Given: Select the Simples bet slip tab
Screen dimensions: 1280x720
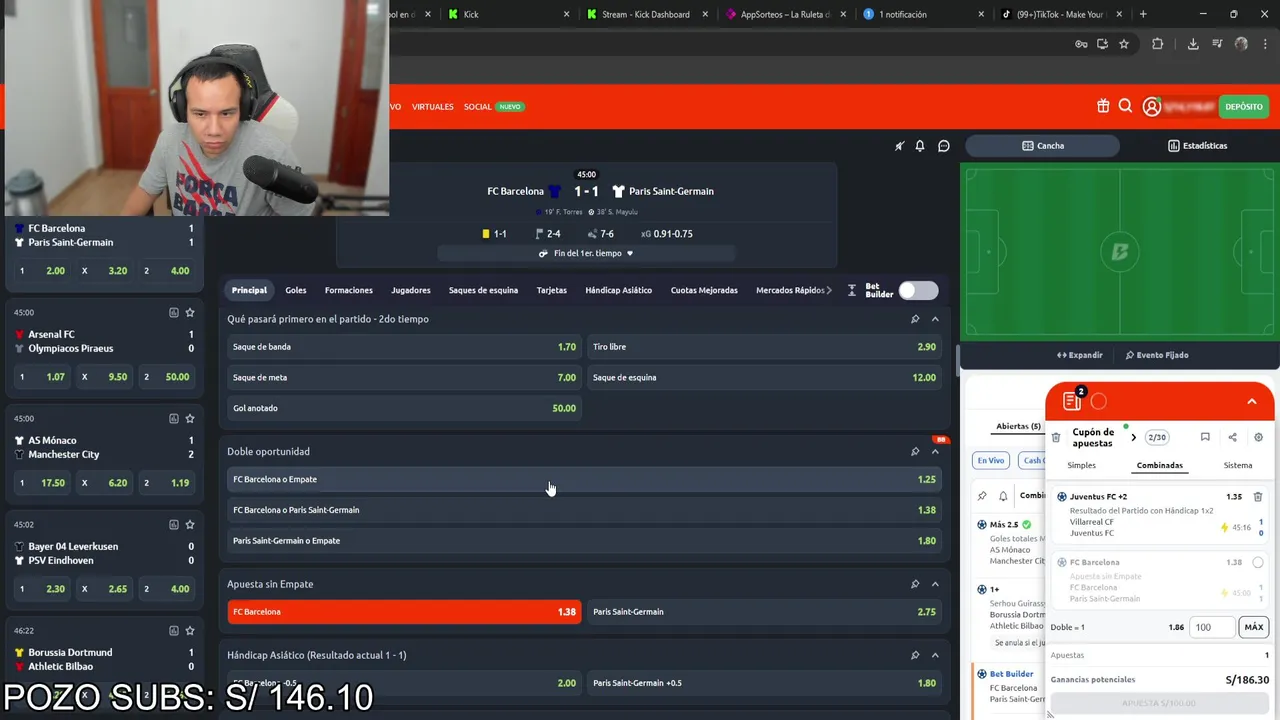Looking at the screenshot, I should (x=1081, y=465).
